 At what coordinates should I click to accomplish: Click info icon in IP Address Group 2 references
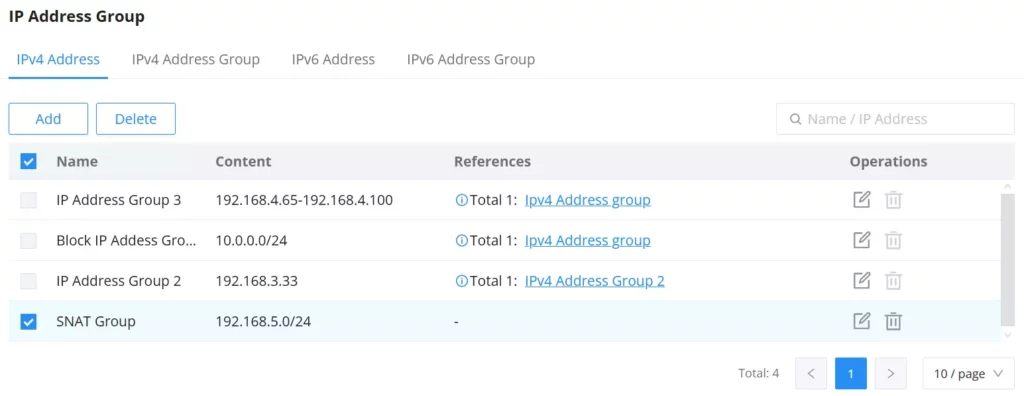[x=461, y=281]
